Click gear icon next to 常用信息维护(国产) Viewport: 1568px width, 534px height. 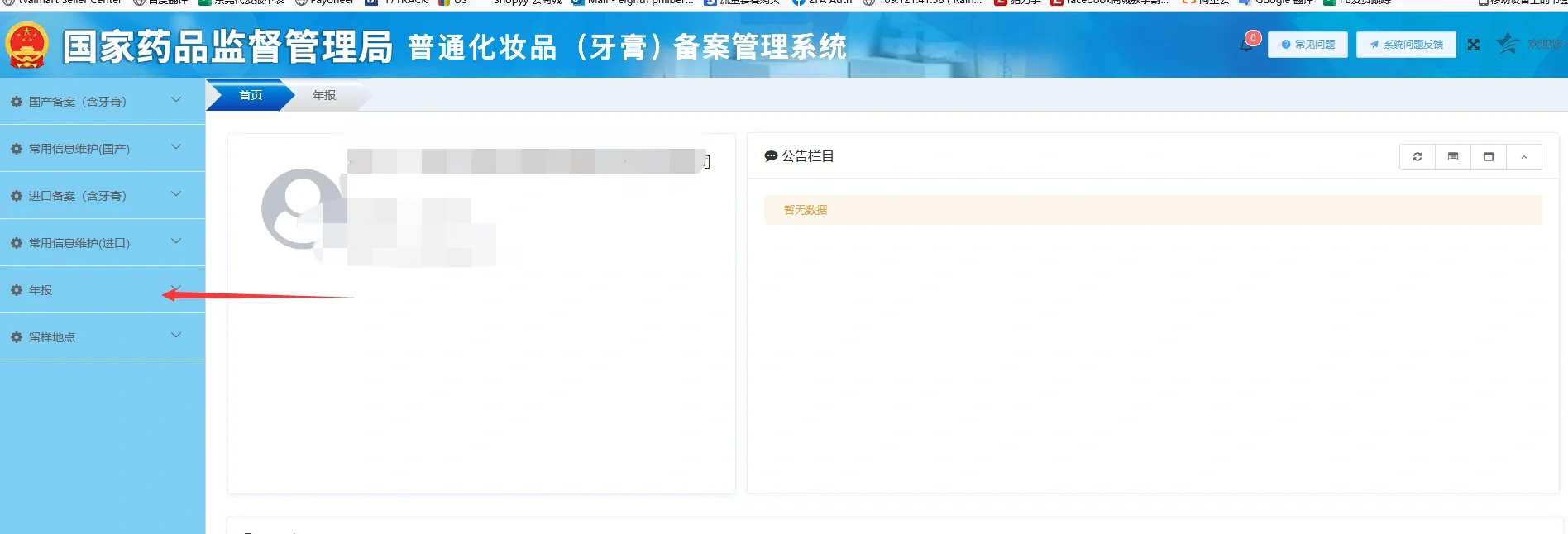(x=16, y=149)
